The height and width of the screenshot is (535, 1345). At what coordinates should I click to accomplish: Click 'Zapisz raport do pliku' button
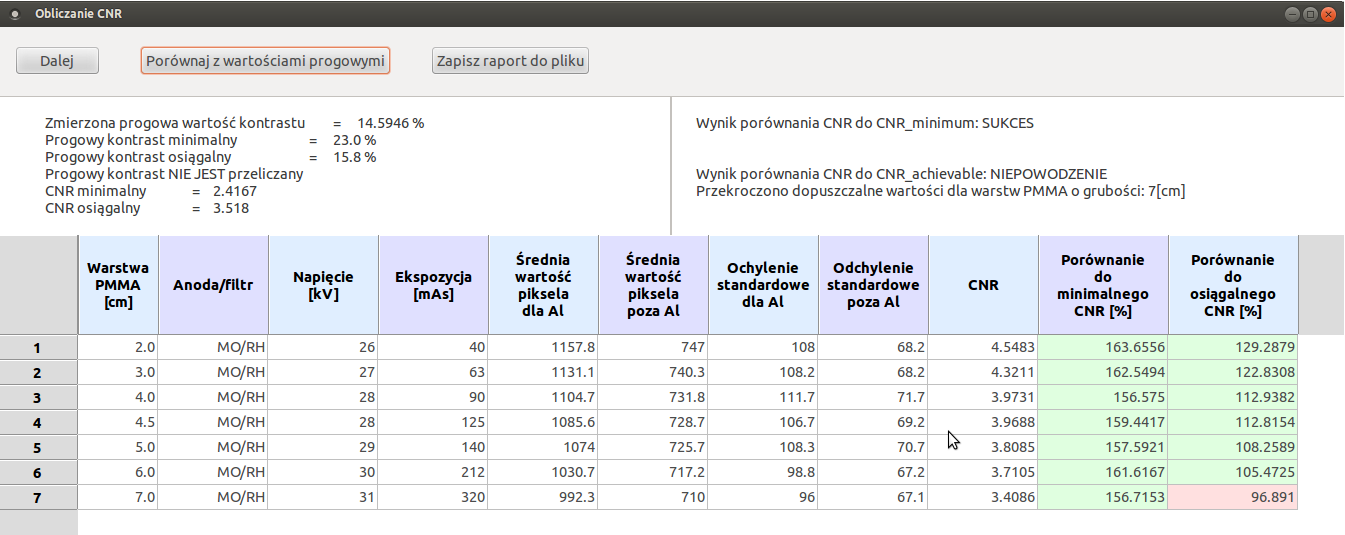510,61
